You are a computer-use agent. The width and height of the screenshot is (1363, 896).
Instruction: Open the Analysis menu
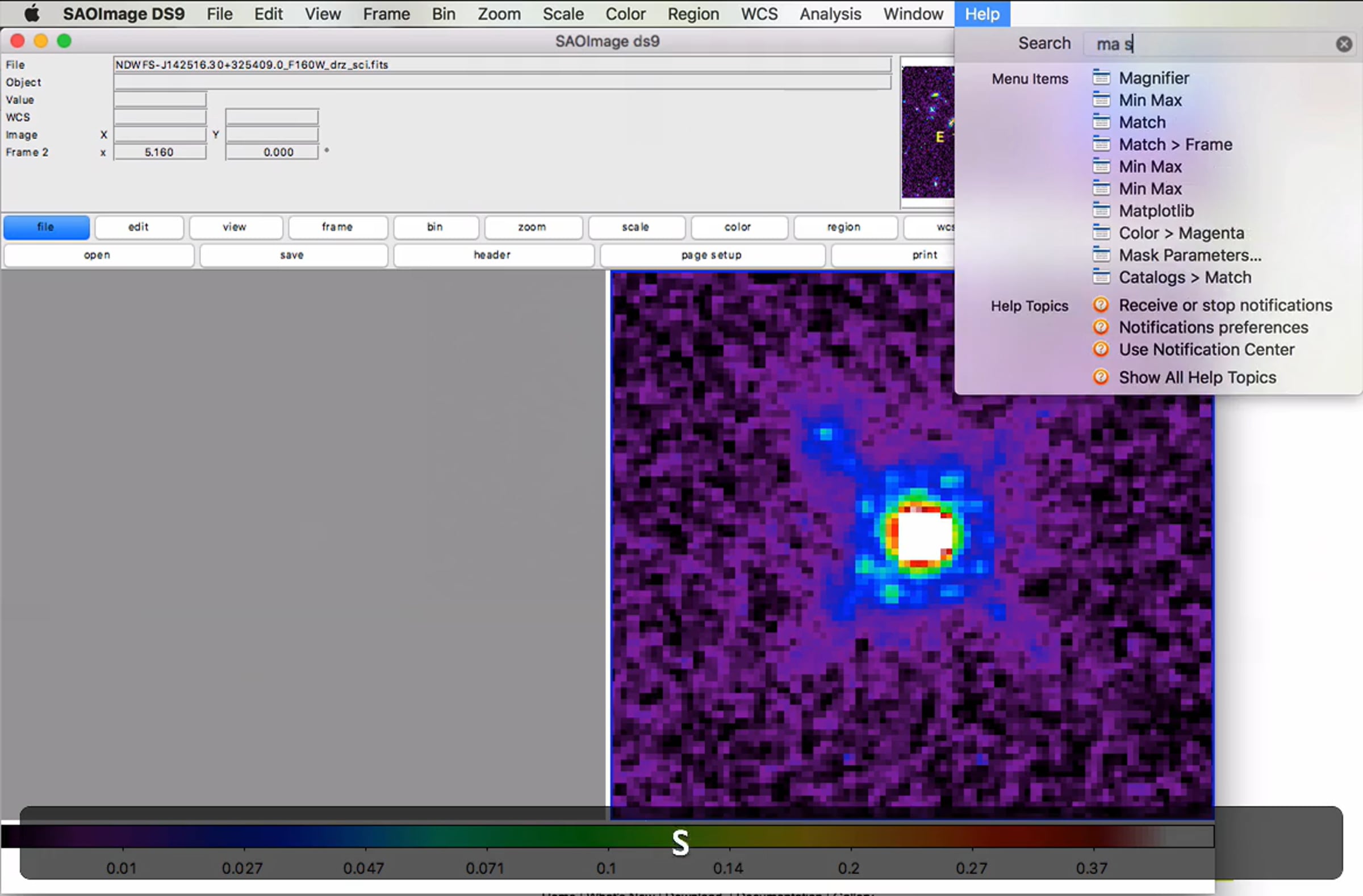point(830,13)
